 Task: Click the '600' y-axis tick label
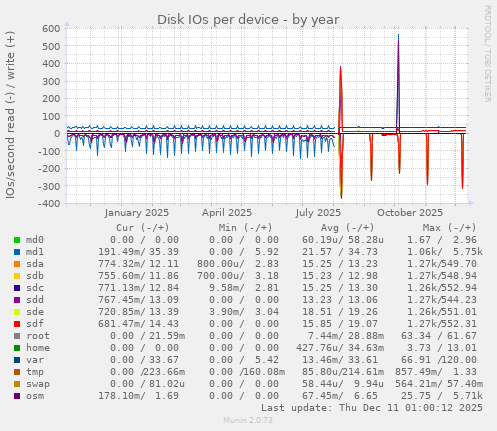coord(51,29)
